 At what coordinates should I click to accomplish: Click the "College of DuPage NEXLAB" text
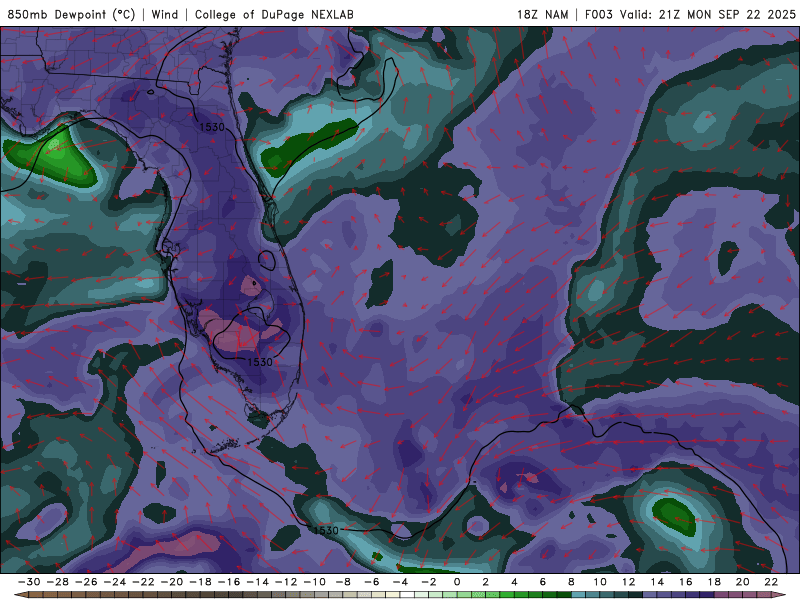tap(274, 14)
